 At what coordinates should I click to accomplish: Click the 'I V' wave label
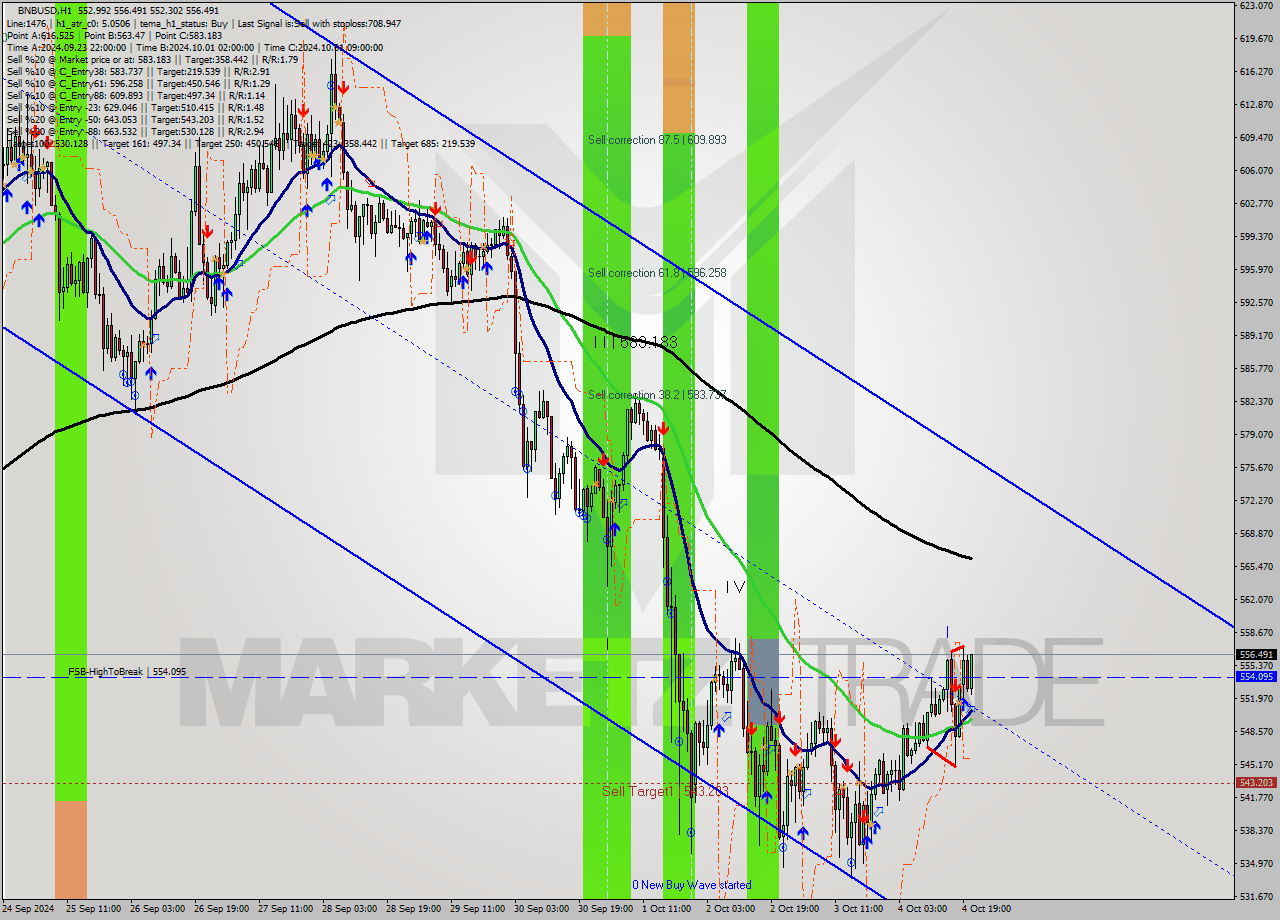[735, 587]
